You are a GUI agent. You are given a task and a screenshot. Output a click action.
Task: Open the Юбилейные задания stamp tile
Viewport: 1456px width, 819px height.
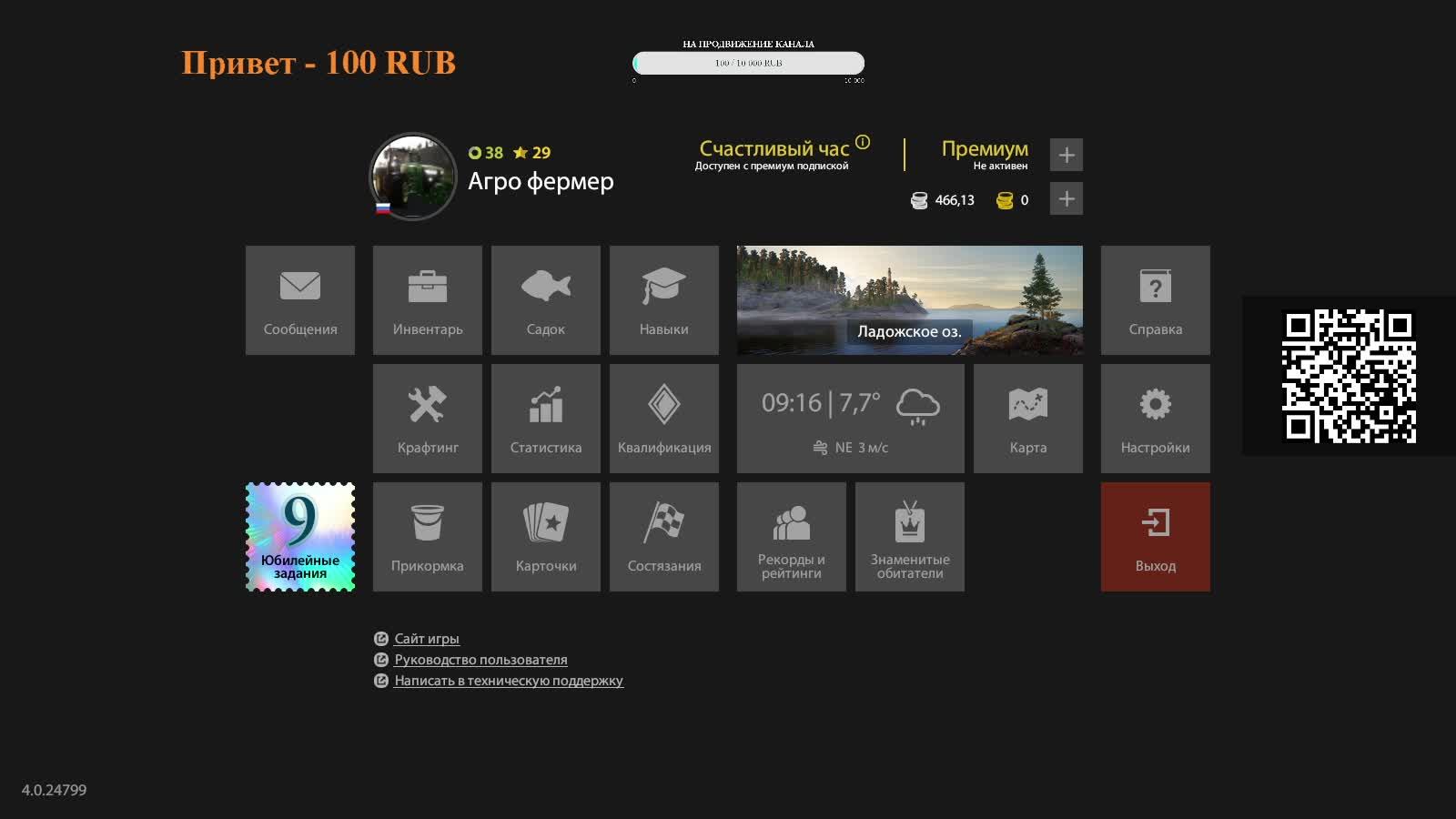tap(300, 537)
